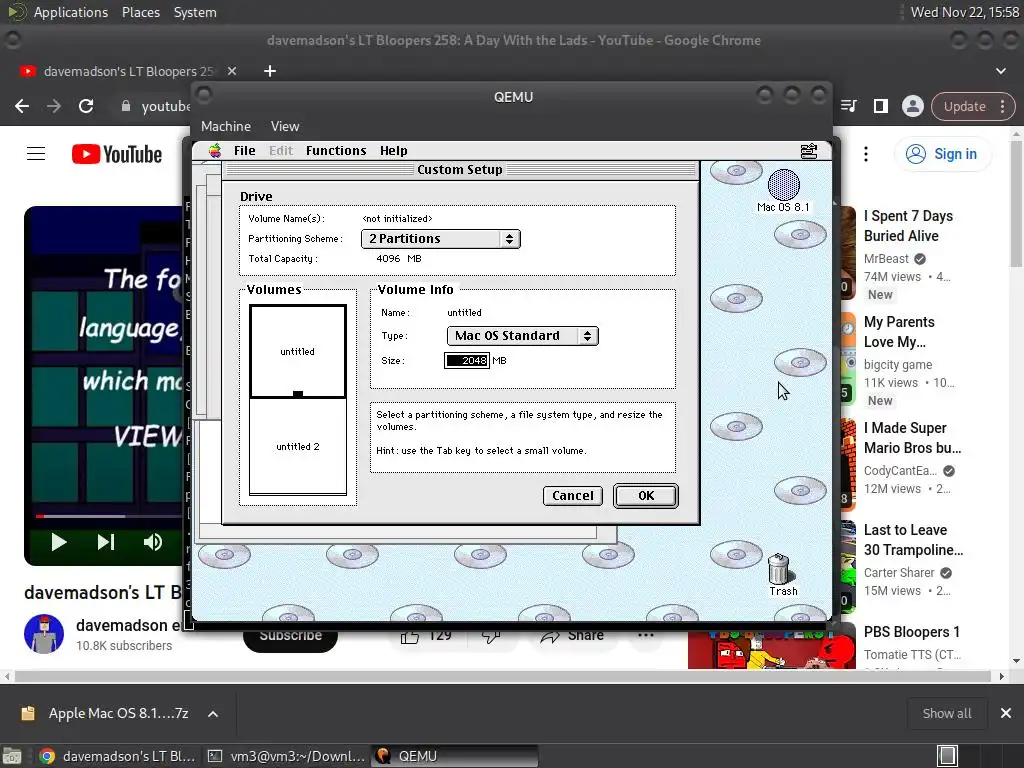Click Cancel in Custom Setup dialog
This screenshot has height=768, width=1024.
click(573, 496)
